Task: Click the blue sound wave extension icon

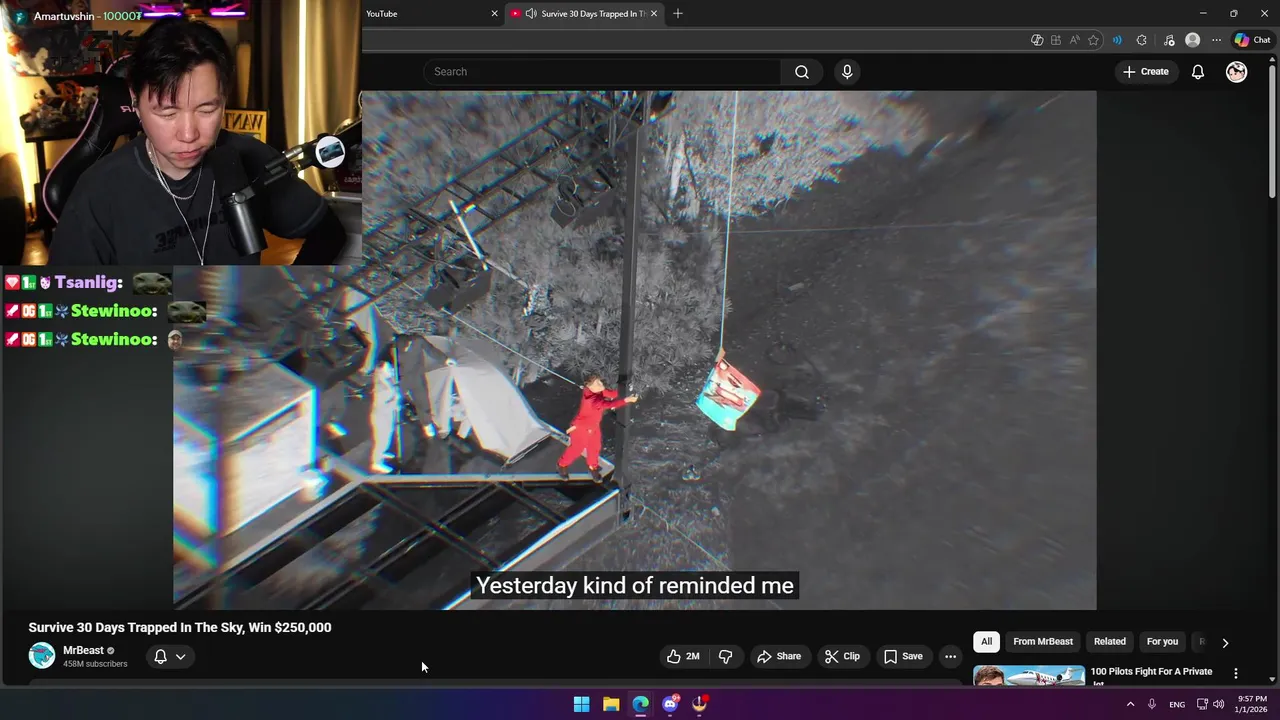Action: coord(1117,40)
